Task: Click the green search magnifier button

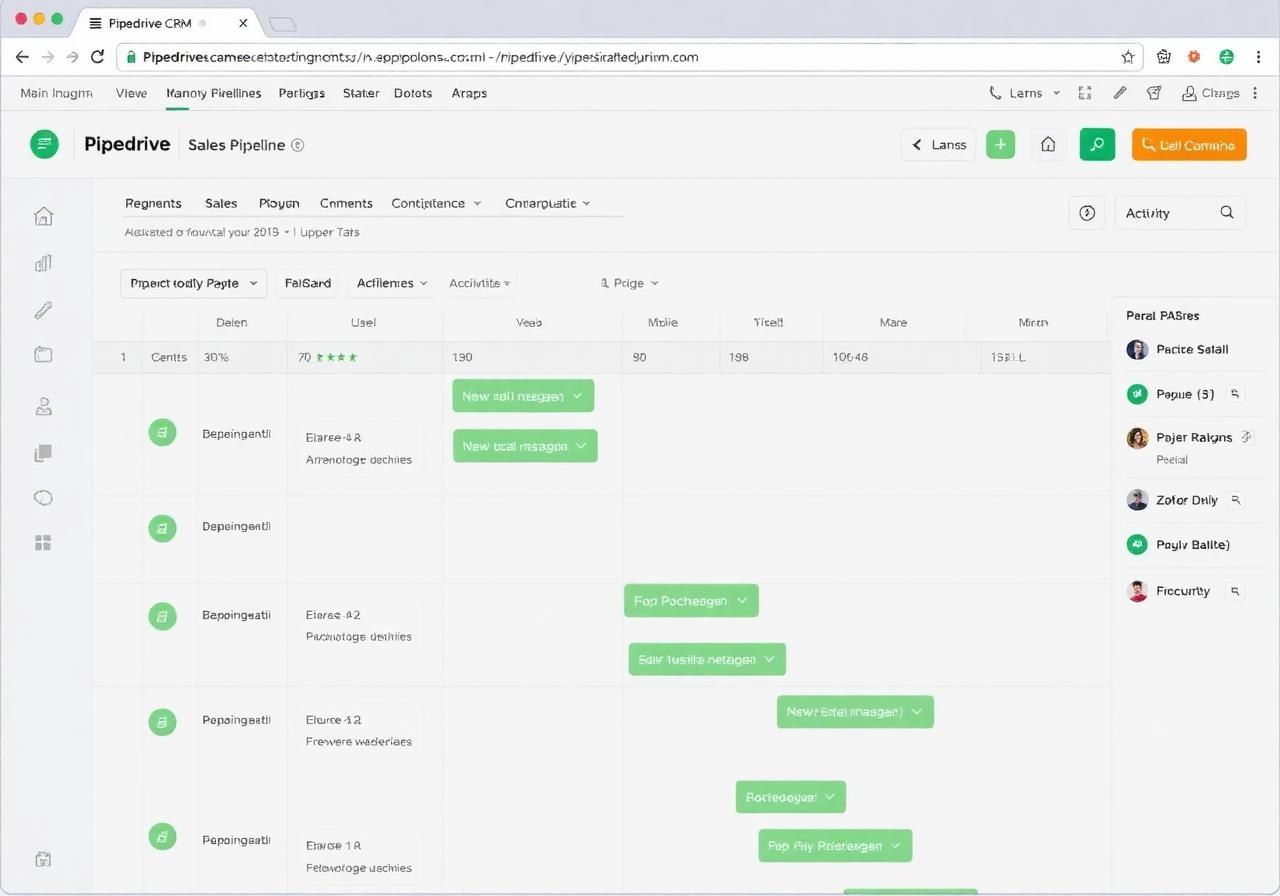Action: (x=1097, y=144)
